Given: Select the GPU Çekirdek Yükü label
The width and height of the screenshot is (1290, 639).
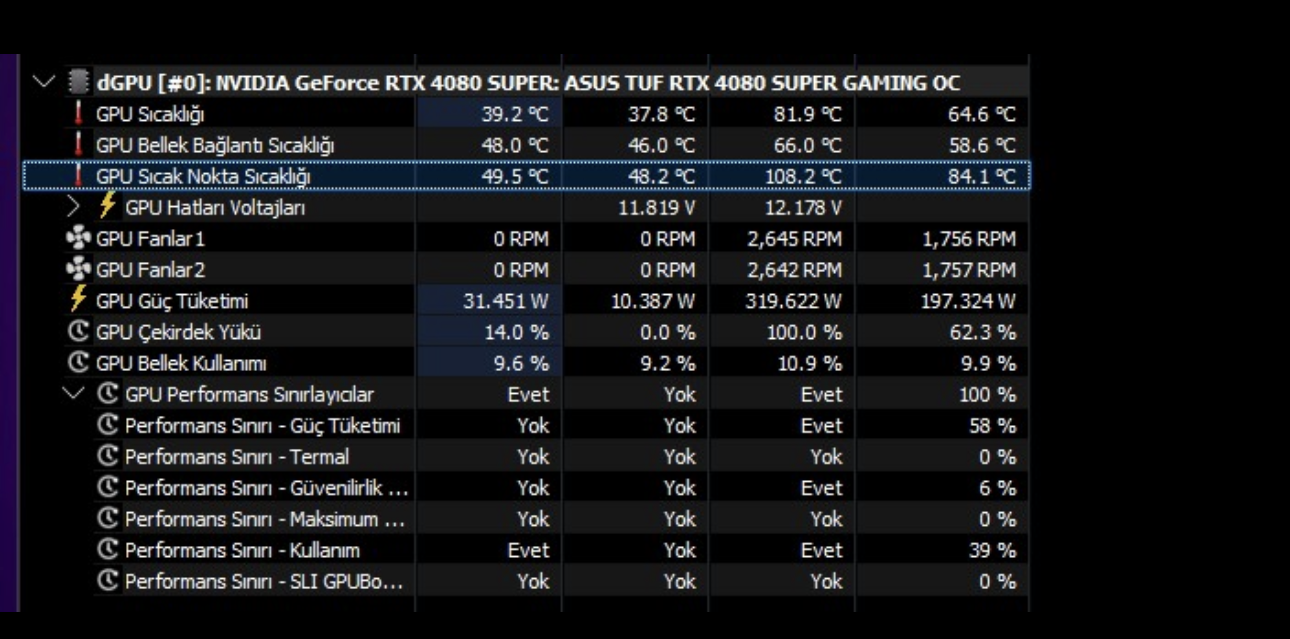Looking at the screenshot, I should tap(178, 332).
